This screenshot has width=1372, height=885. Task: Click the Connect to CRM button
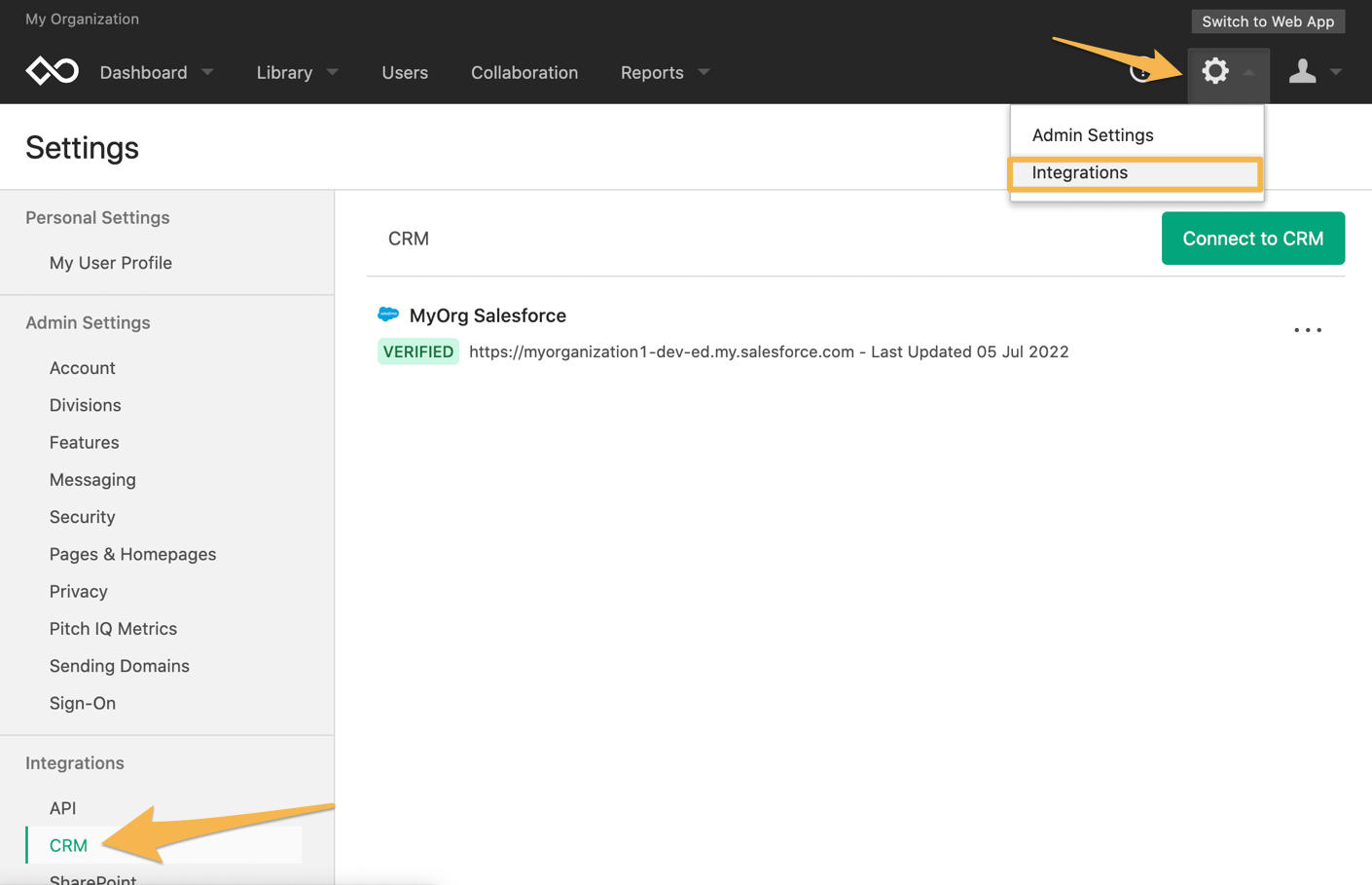tap(1253, 239)
